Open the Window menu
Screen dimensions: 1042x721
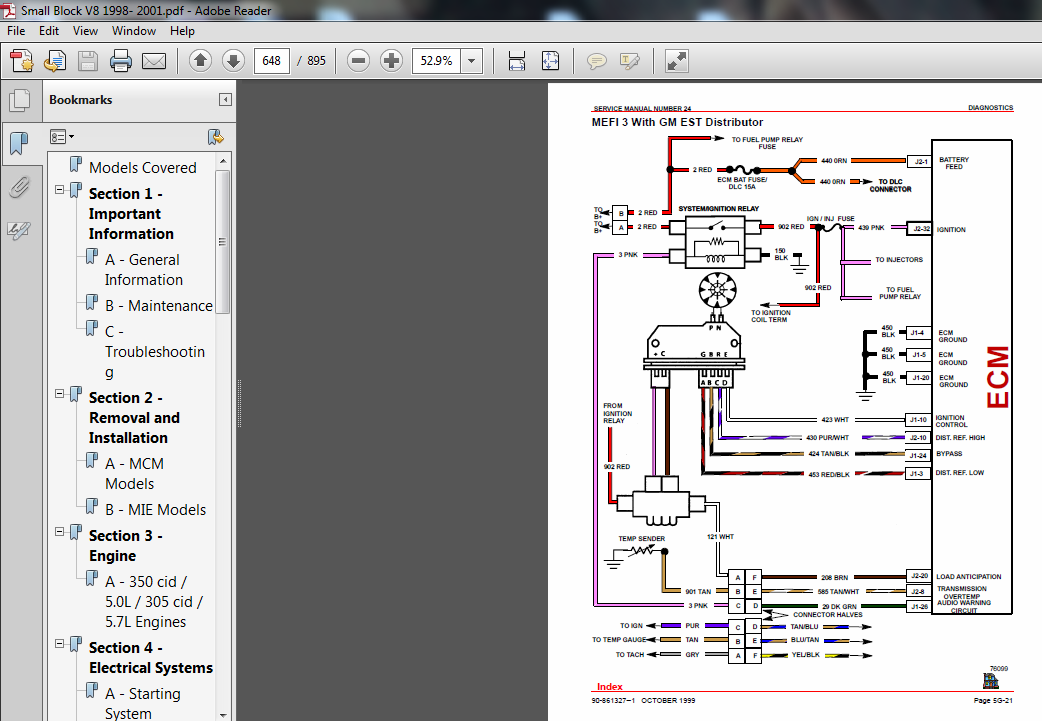133,31
